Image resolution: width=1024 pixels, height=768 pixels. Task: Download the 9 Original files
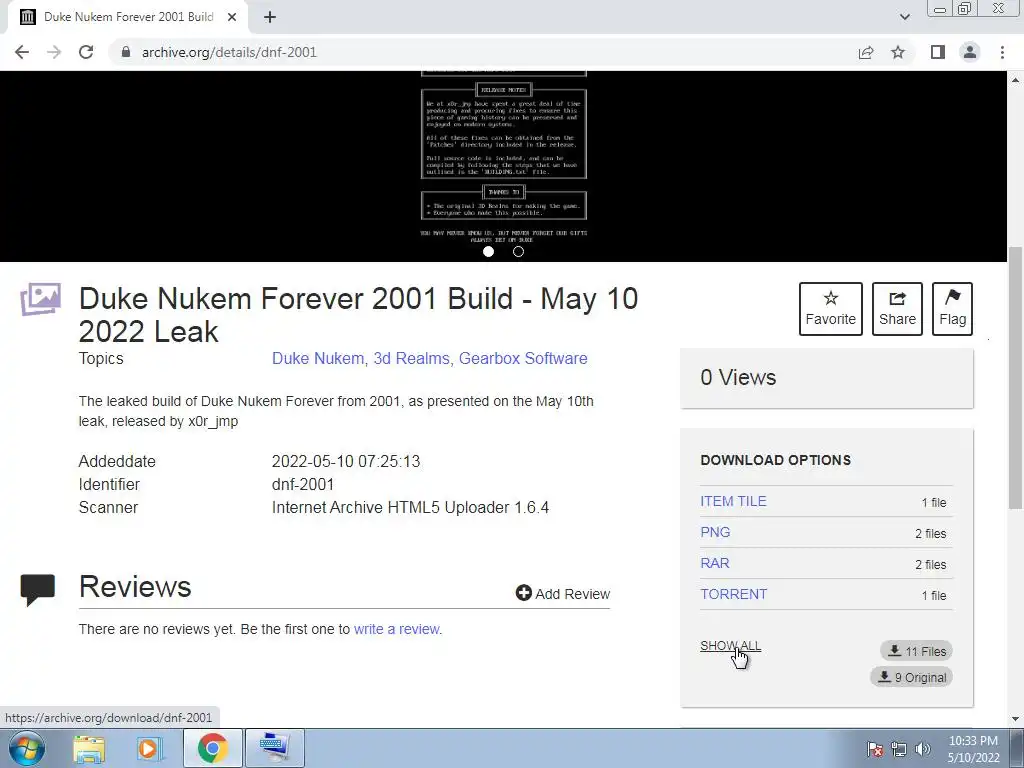[x=911, y=677]
